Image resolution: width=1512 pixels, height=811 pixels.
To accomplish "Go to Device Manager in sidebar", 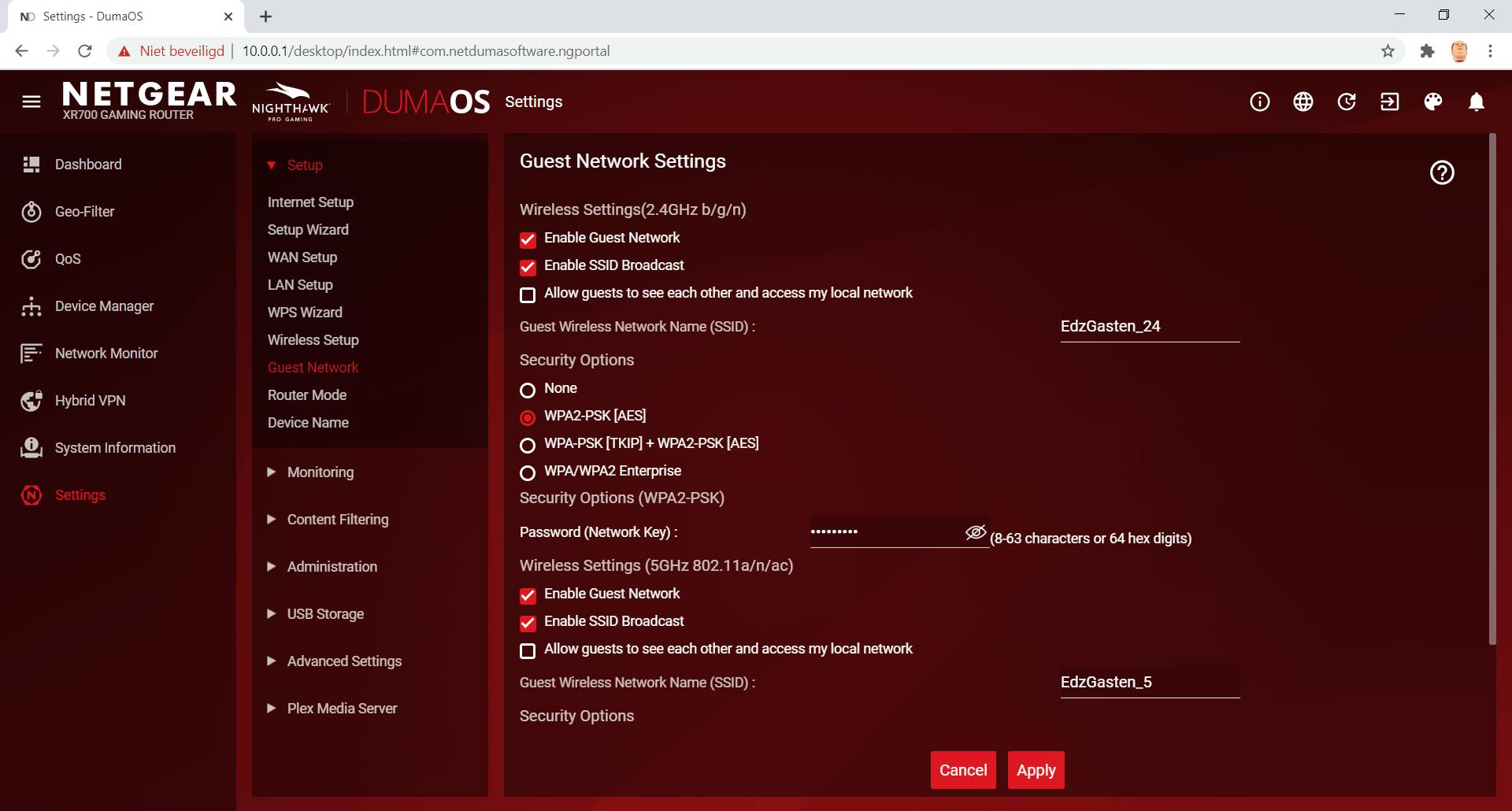I will tap(104, 306).
